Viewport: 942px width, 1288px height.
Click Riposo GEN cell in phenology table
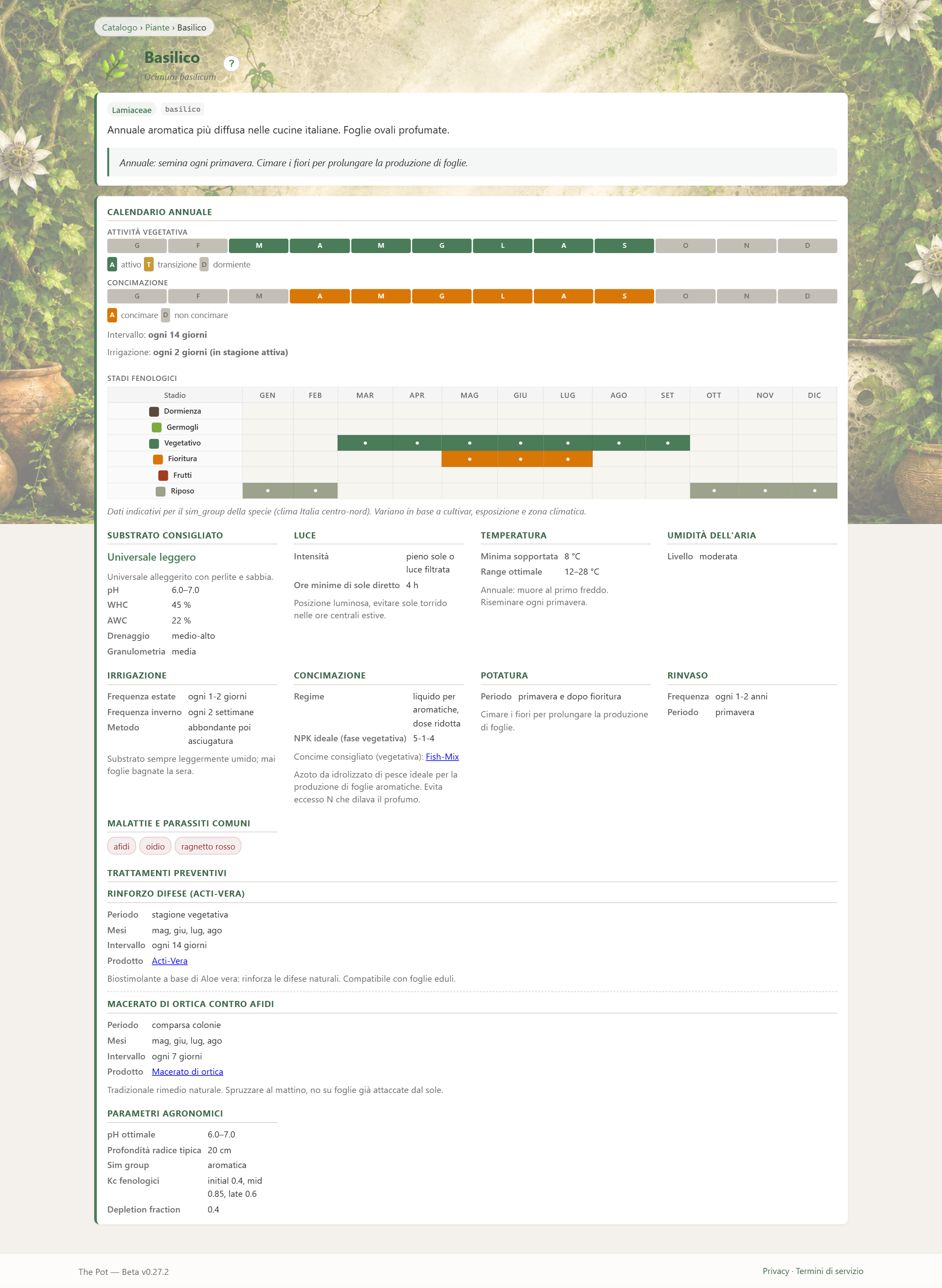coord(267,490)
